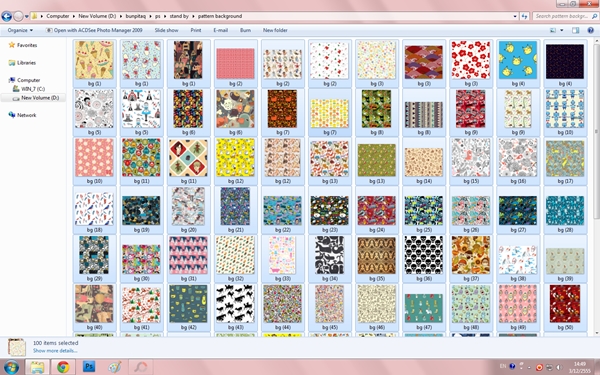Select Favorites in the navigation pane
The width and height of the screenshot is (600, 375).
tap(27, 45)
